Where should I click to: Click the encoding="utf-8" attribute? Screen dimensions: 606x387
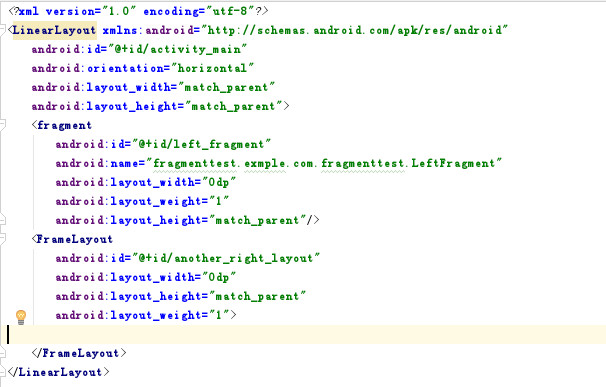pos(198,11)
